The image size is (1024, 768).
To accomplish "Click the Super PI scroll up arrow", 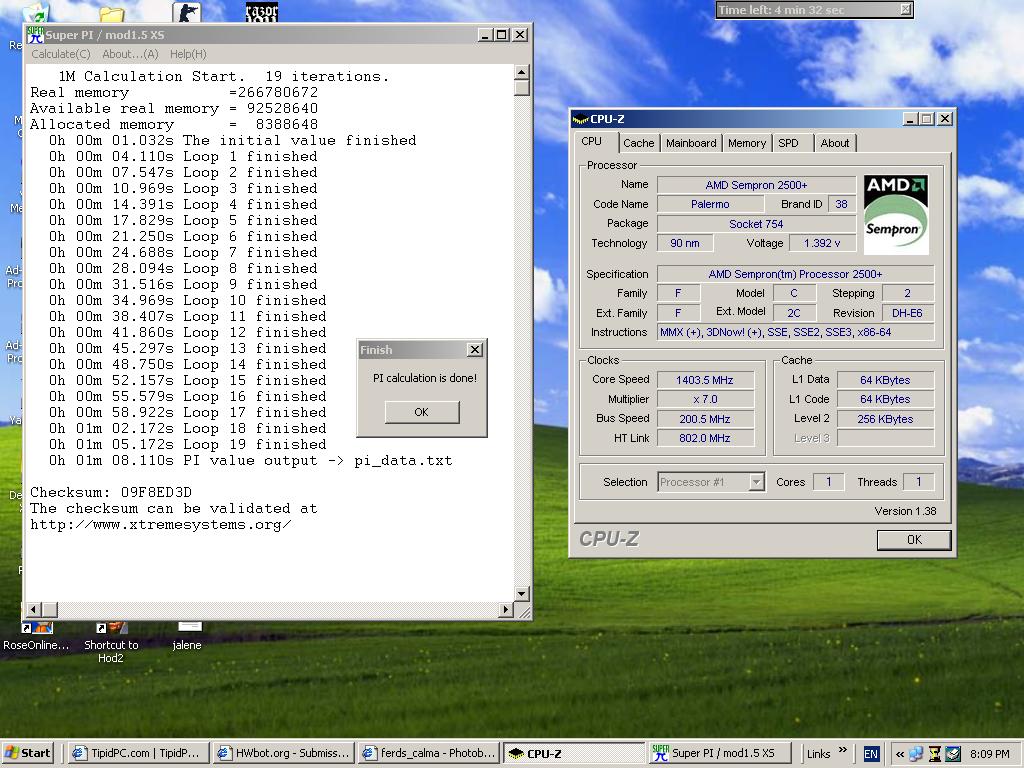I will coord(521,72).
